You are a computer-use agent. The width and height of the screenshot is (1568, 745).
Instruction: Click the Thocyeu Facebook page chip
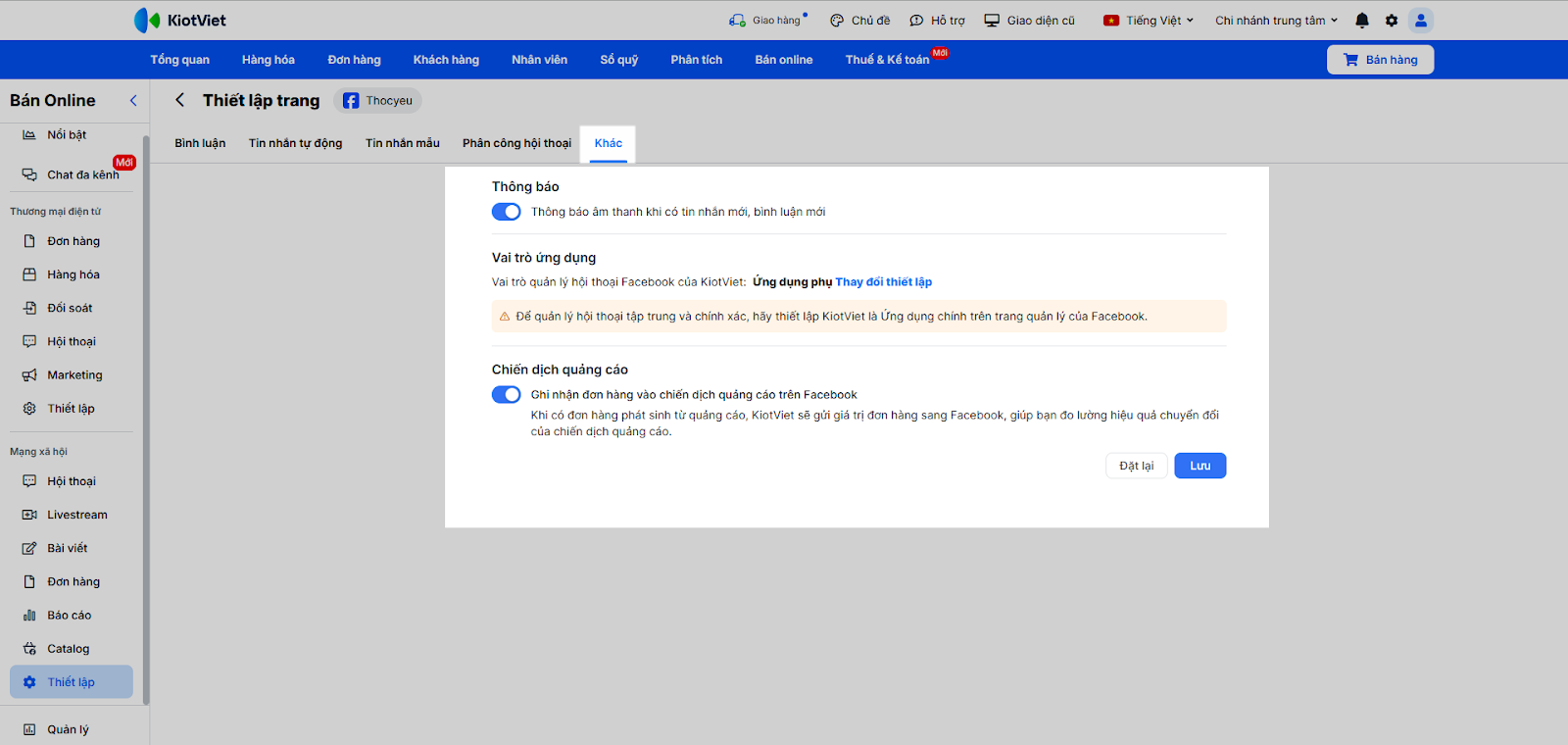point(378,101)
